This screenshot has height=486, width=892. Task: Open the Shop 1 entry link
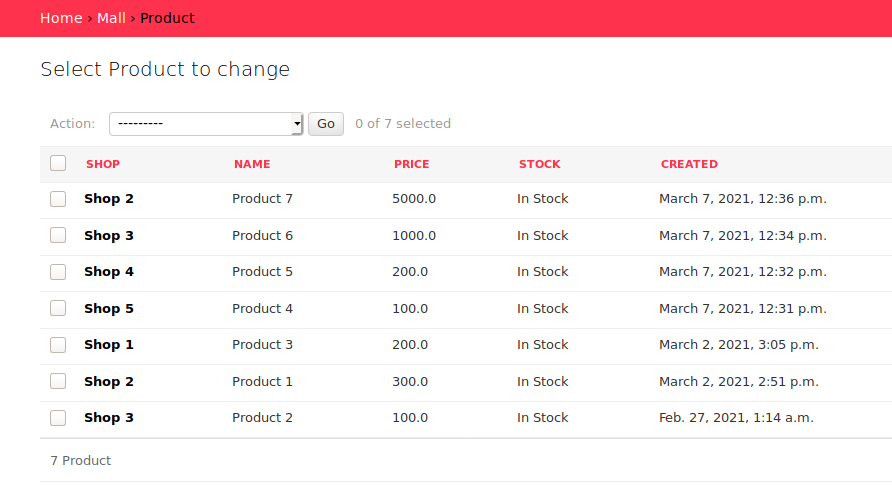pyautogui.click(x=109, y=345)
